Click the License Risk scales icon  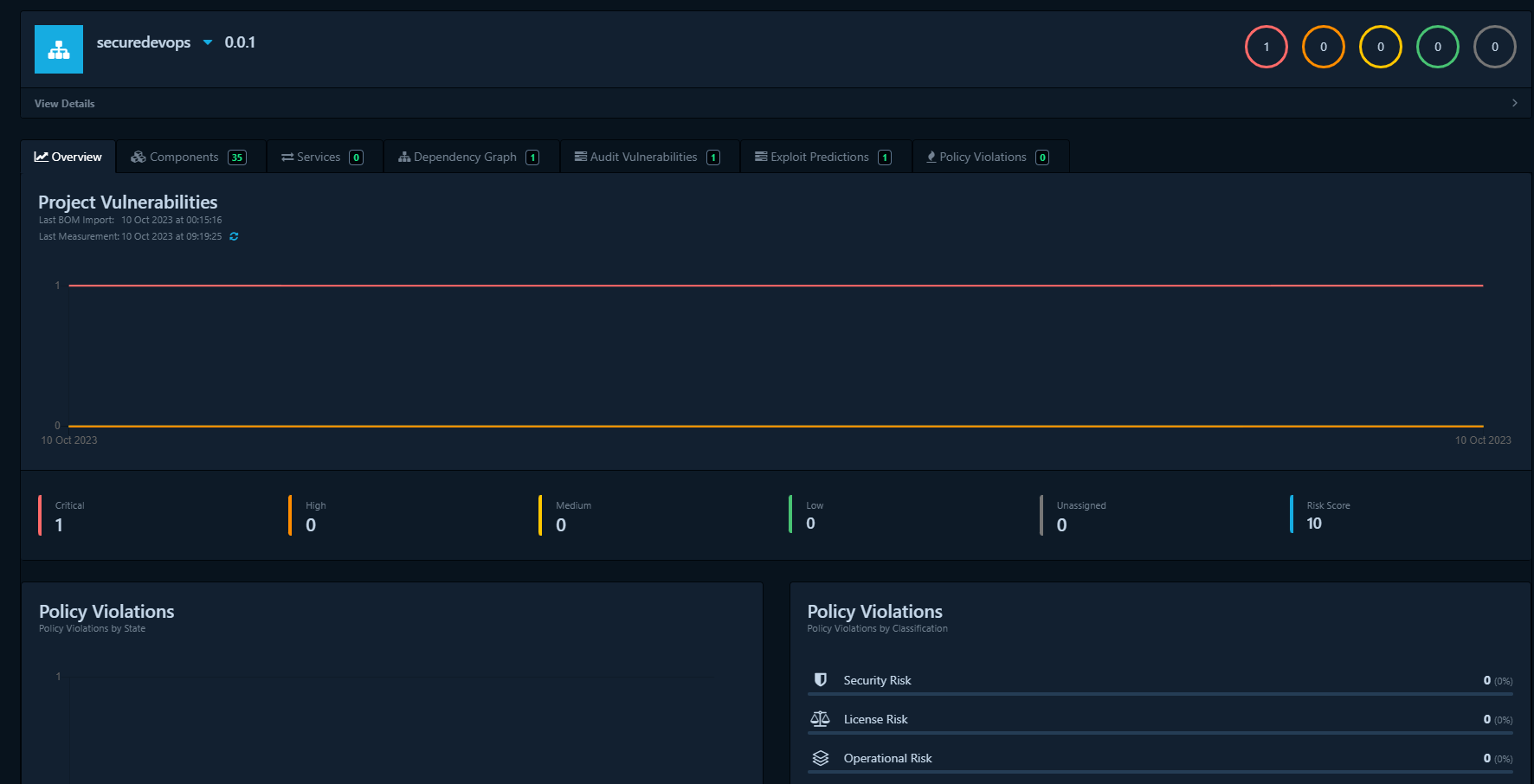820,719
